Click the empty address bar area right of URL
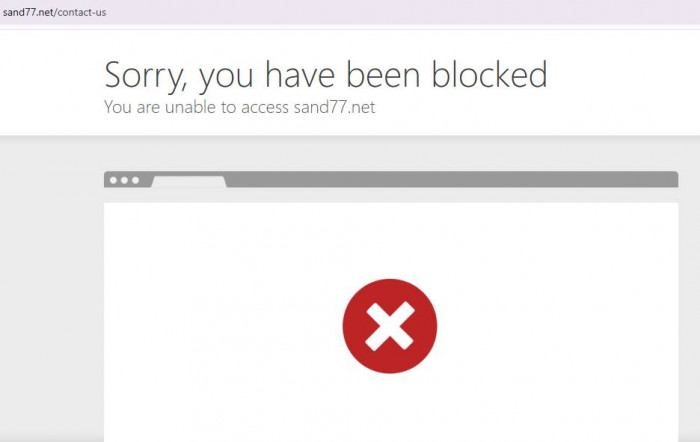This screenshot has width=700, height=442. click(402, 13)
